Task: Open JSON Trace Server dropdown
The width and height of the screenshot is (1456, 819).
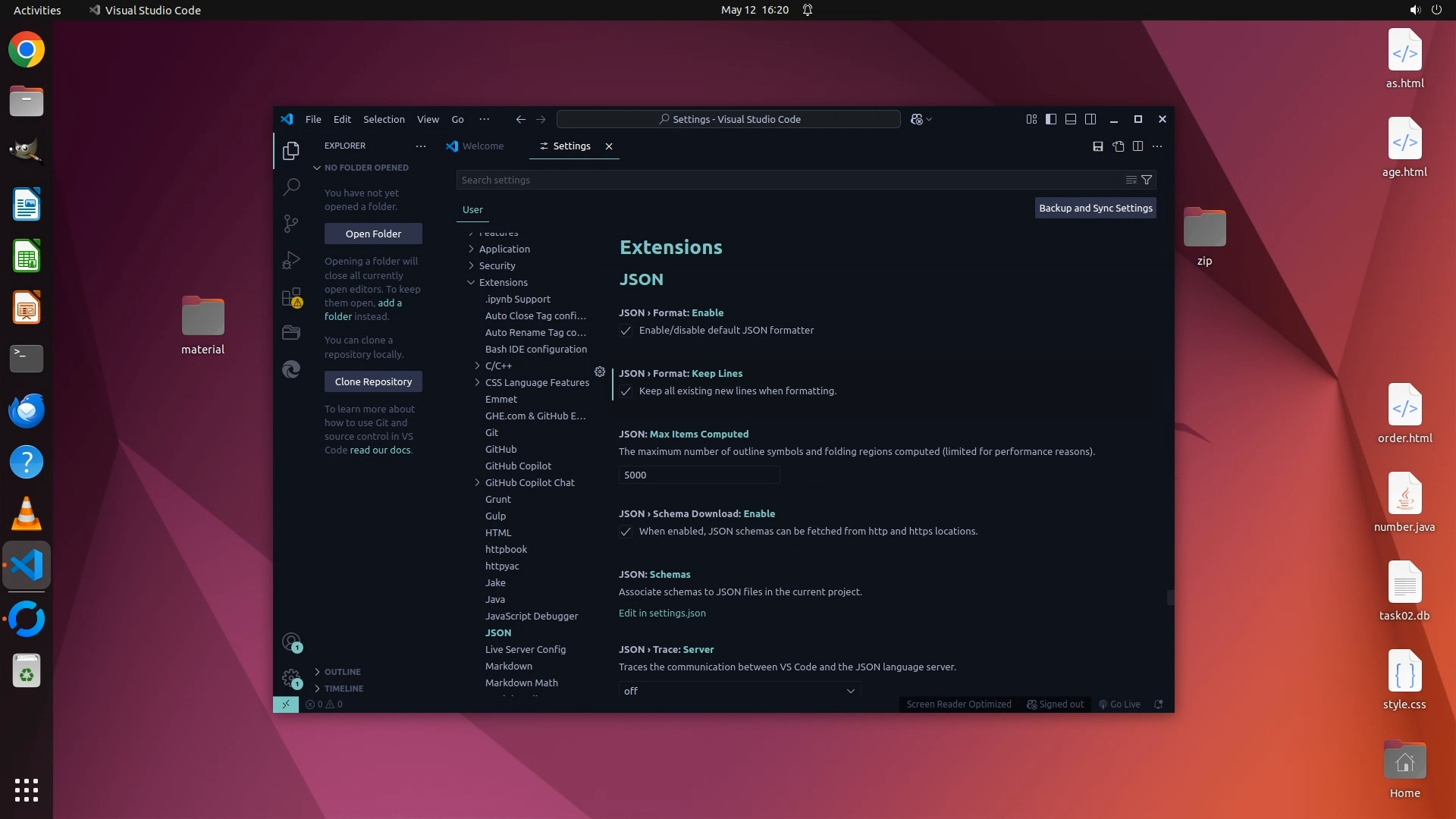Action: [x=739, y=691]
